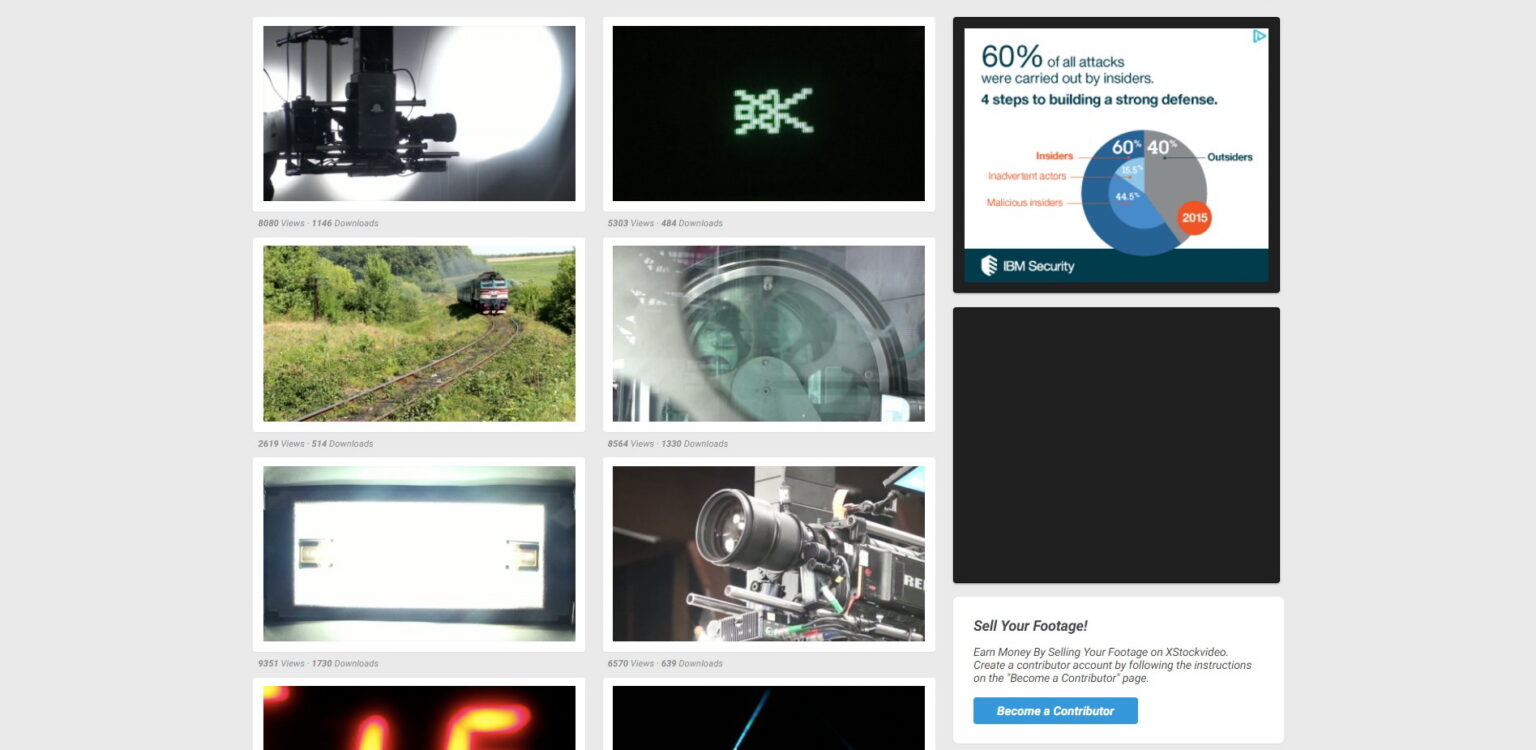Image resolution: width=1536 pixels, height=750 pixels.
Task: Open the red digital numbers video thumbnail
Action: 418,718
